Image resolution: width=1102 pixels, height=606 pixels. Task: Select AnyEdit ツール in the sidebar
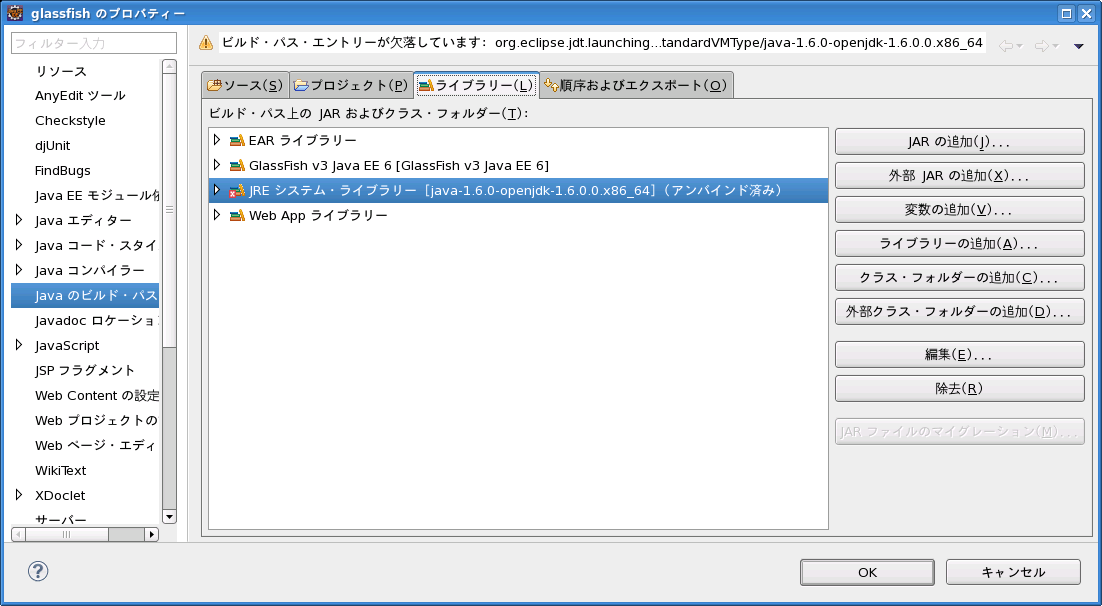[x=80, y=96]
